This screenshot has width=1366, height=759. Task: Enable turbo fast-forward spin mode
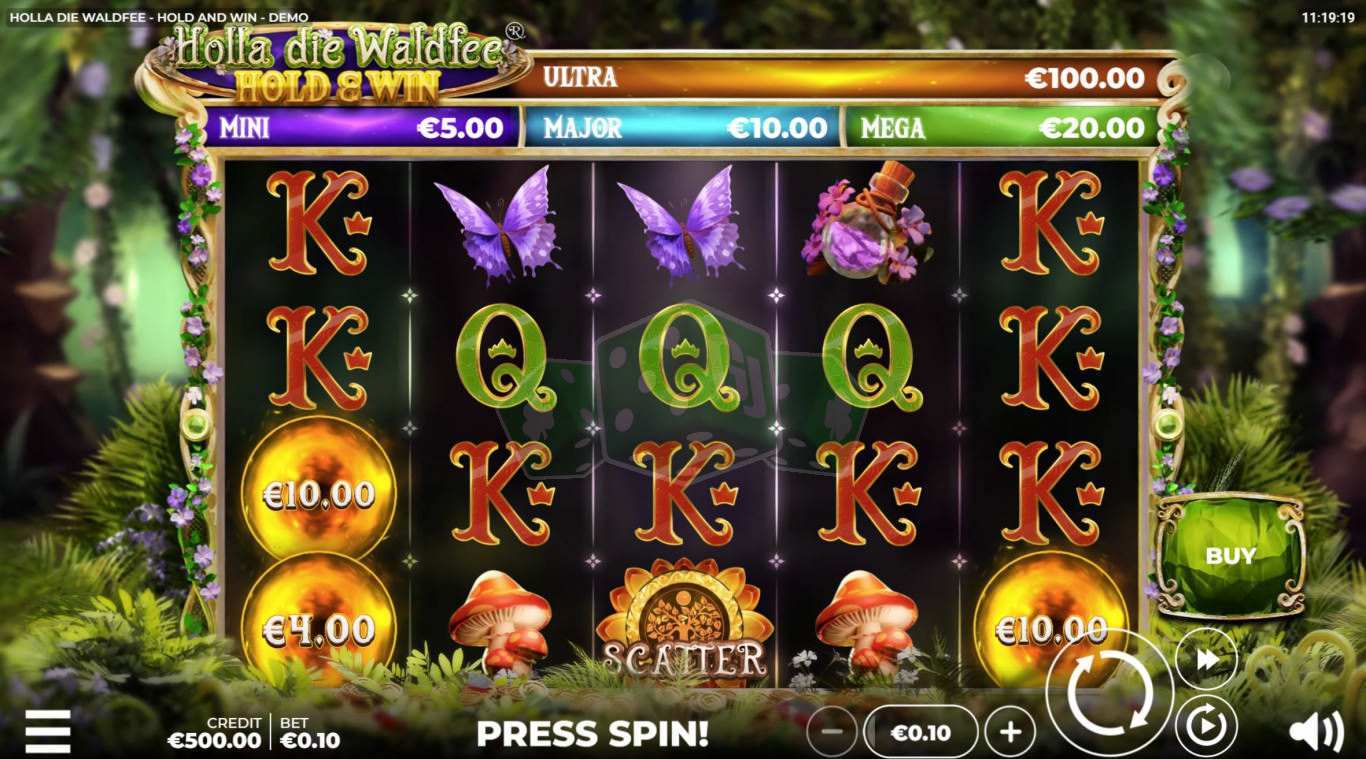pyautogui.click(x=1206, y=659)
